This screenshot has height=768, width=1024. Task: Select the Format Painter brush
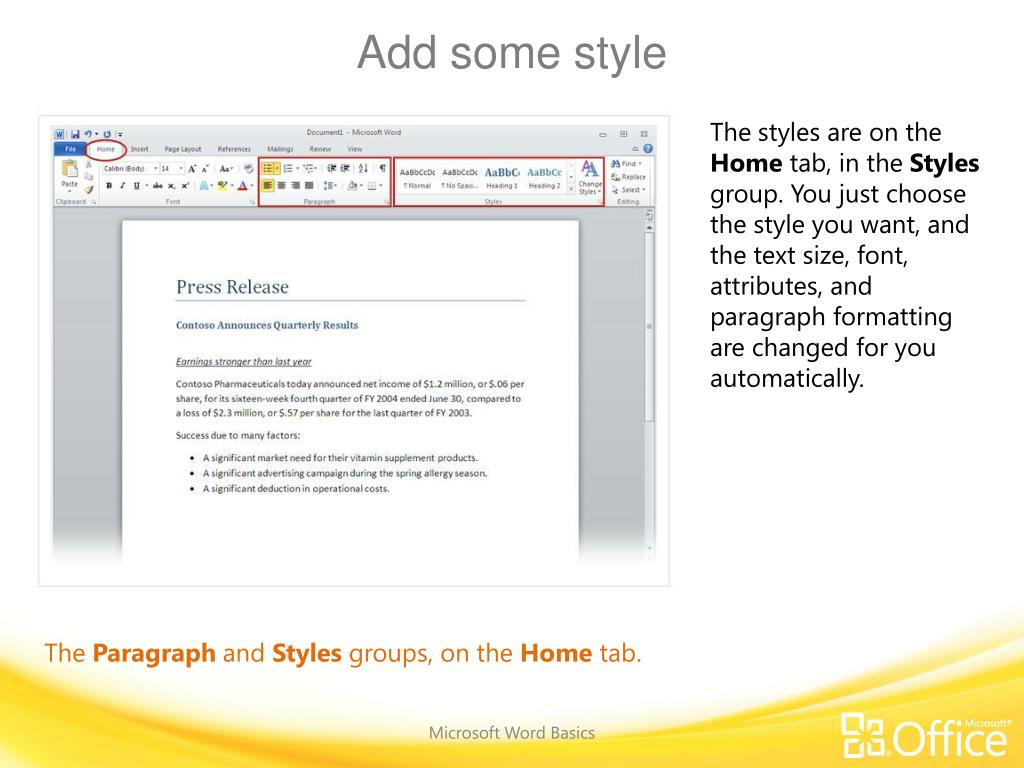(x=89, y=189)
